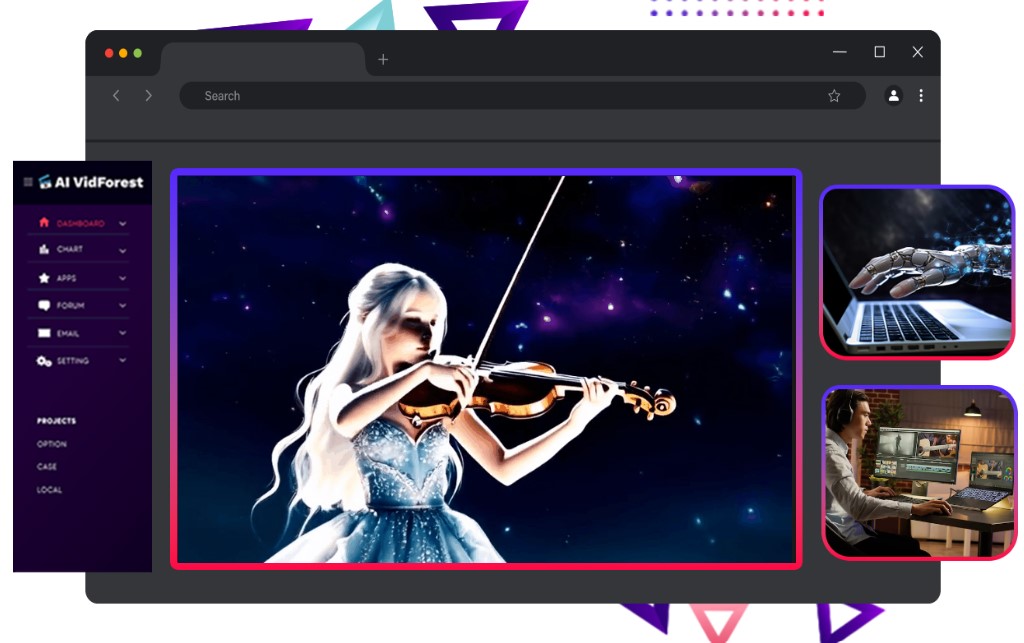The width and height of the screenshot is (1024, 643).
Task: Open the Case project link
Action: click(x=47, y=467)
